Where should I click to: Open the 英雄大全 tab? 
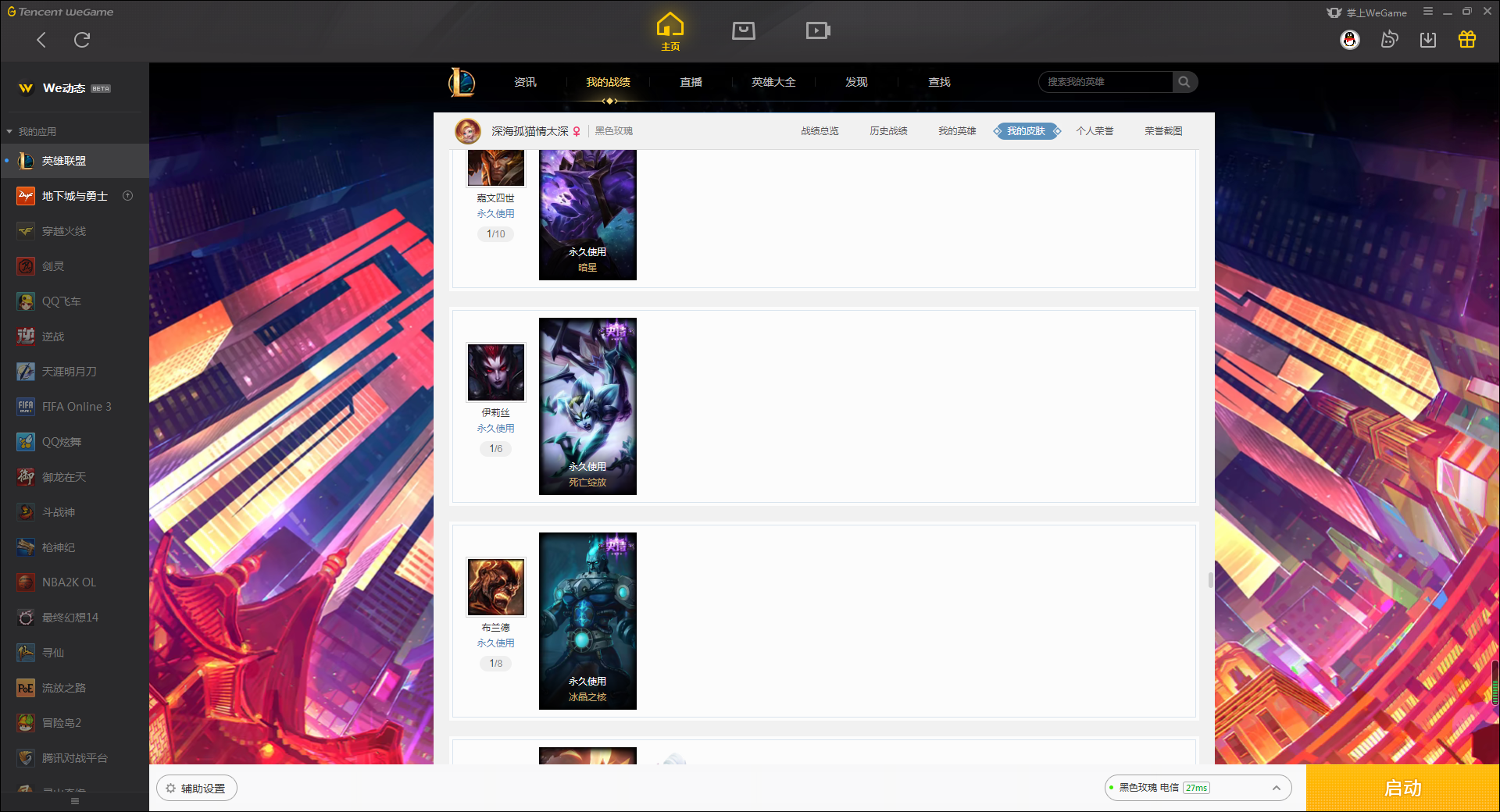point(773,82)
